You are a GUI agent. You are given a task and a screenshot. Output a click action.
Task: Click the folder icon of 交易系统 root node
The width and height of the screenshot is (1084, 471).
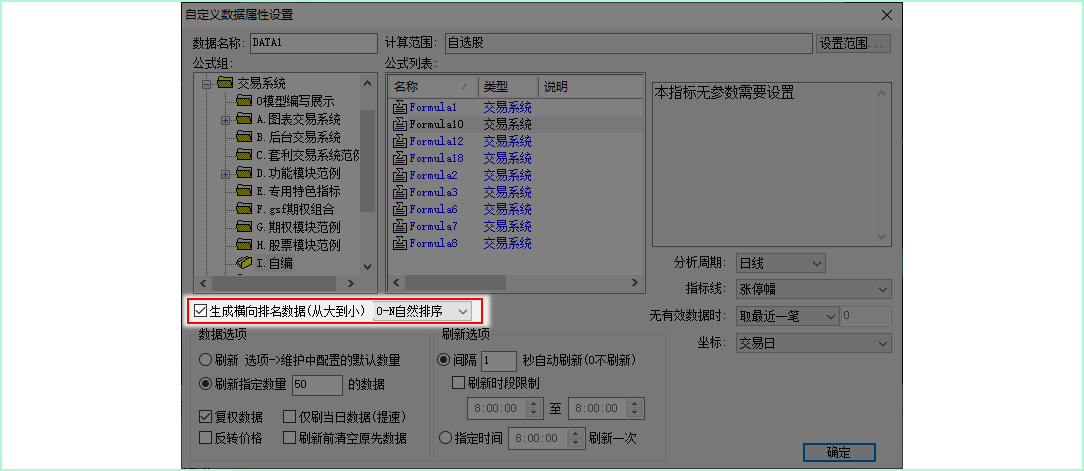pyautogui.click(x=225, y=84)
